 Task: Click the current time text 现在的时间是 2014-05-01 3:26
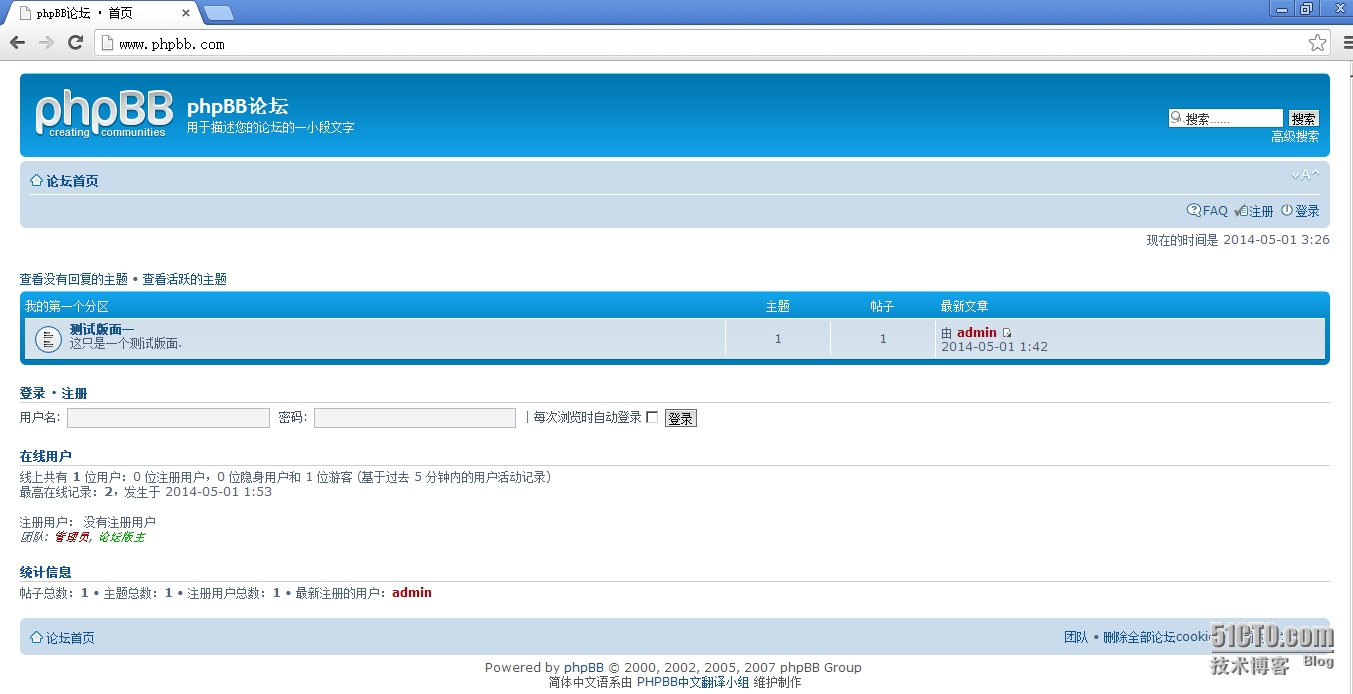tap(1238, 240)
